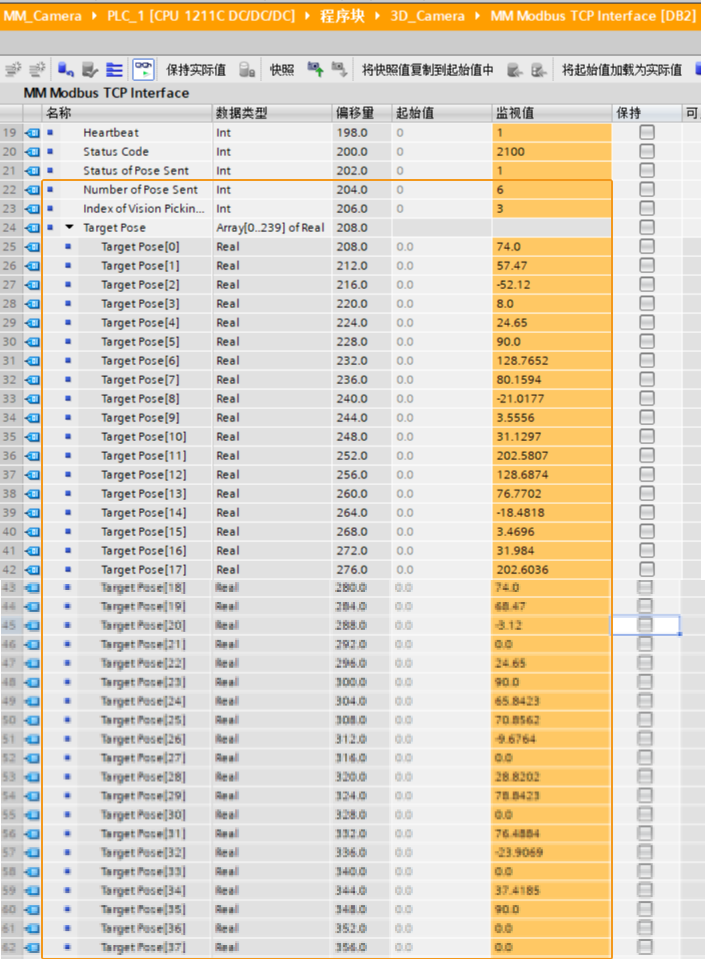Click the data tag icon in Target Pose[10] row
Image resolution: width=705 pixels, height=959 pixels.
click(x=32, y=437)
